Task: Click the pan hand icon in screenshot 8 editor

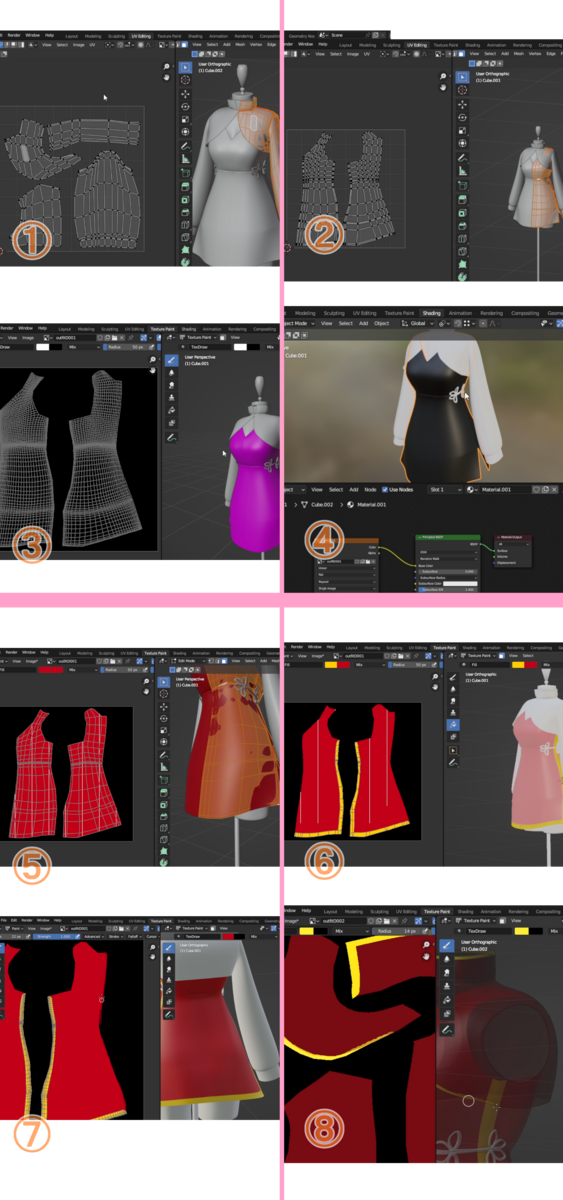Action: click(x=427, y=956)
